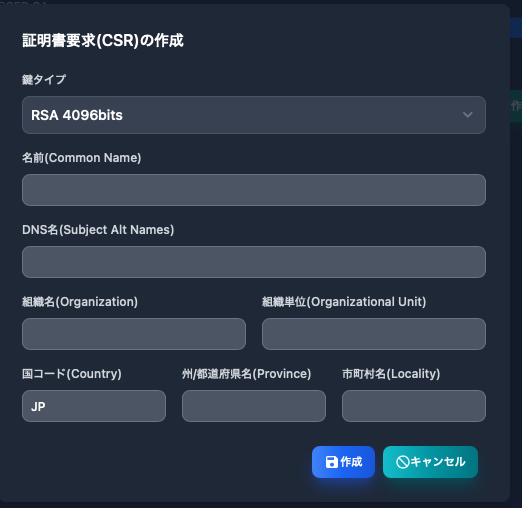The image size is (522, 508).
Task: Click the DNS名(Subject Alt Names) label
Action: [98, 230]
